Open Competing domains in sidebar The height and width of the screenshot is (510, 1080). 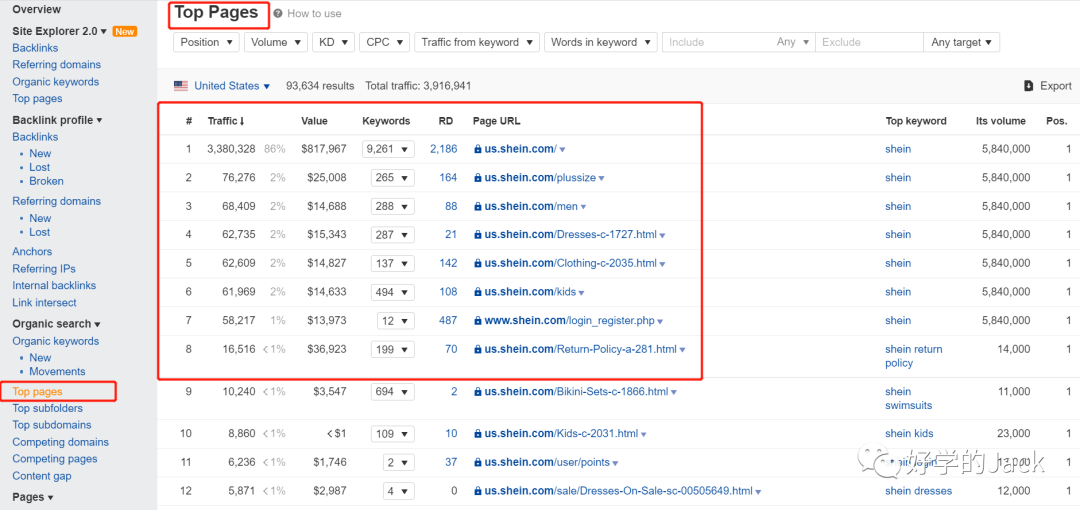pos(61,442)
